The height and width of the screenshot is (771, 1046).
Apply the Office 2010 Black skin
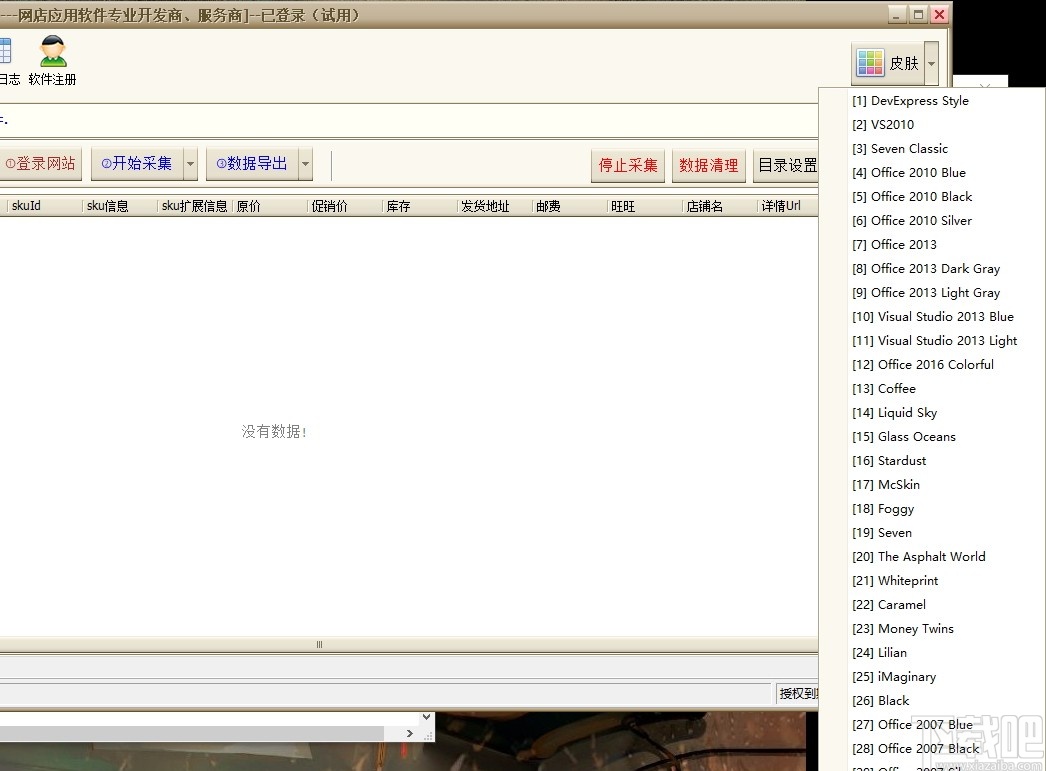[x=912, y=197]
